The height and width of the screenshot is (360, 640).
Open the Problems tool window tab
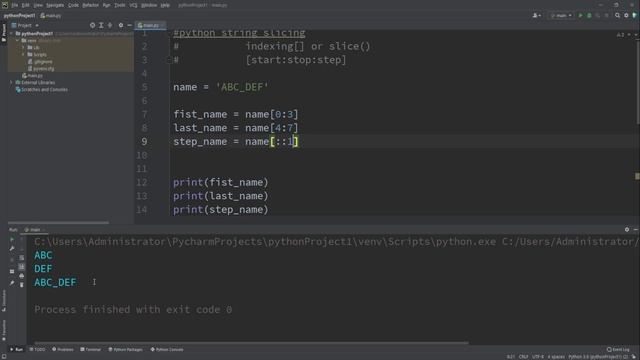(x=62, y=349)
